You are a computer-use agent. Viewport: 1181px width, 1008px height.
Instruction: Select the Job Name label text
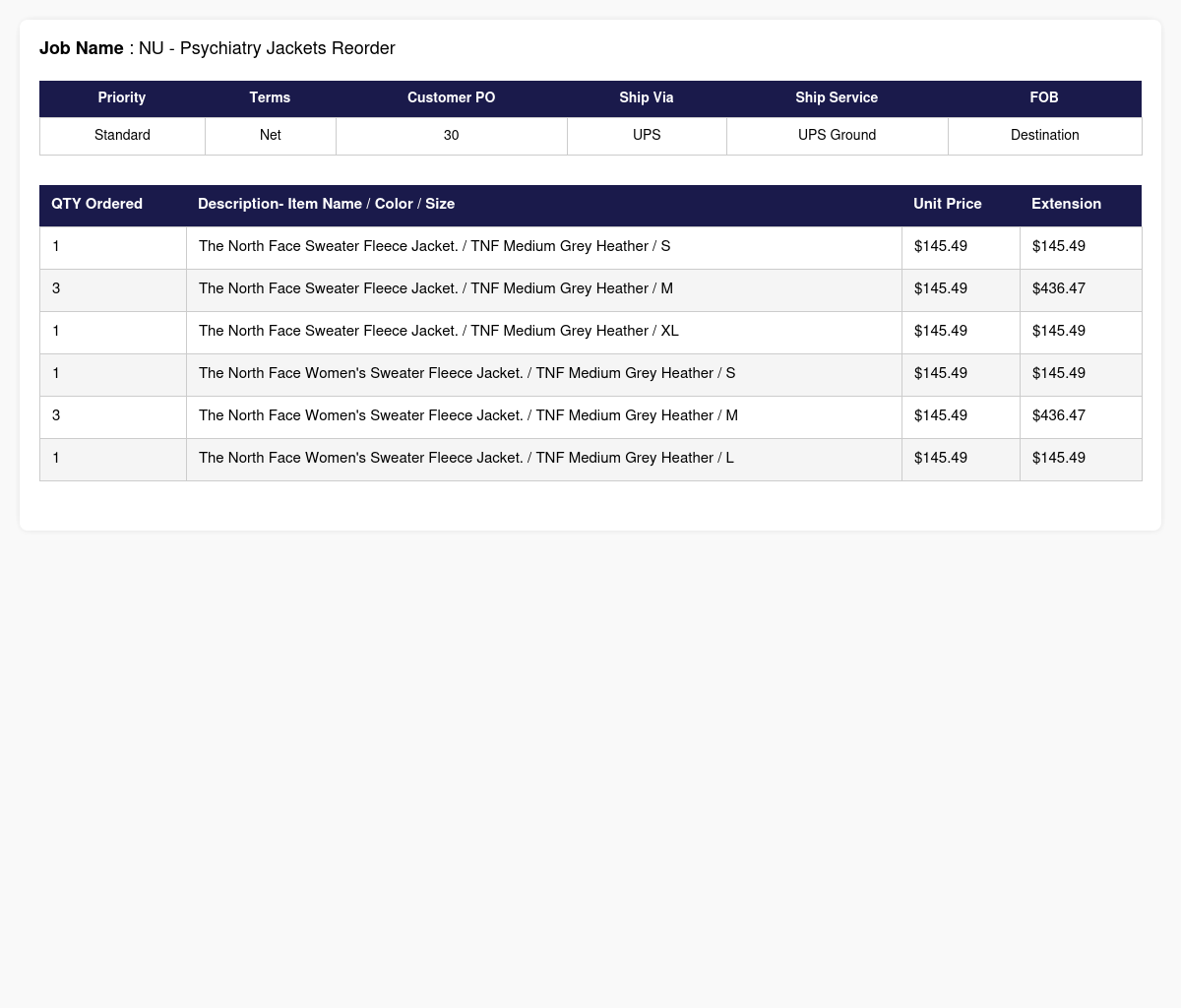[82, 48]
